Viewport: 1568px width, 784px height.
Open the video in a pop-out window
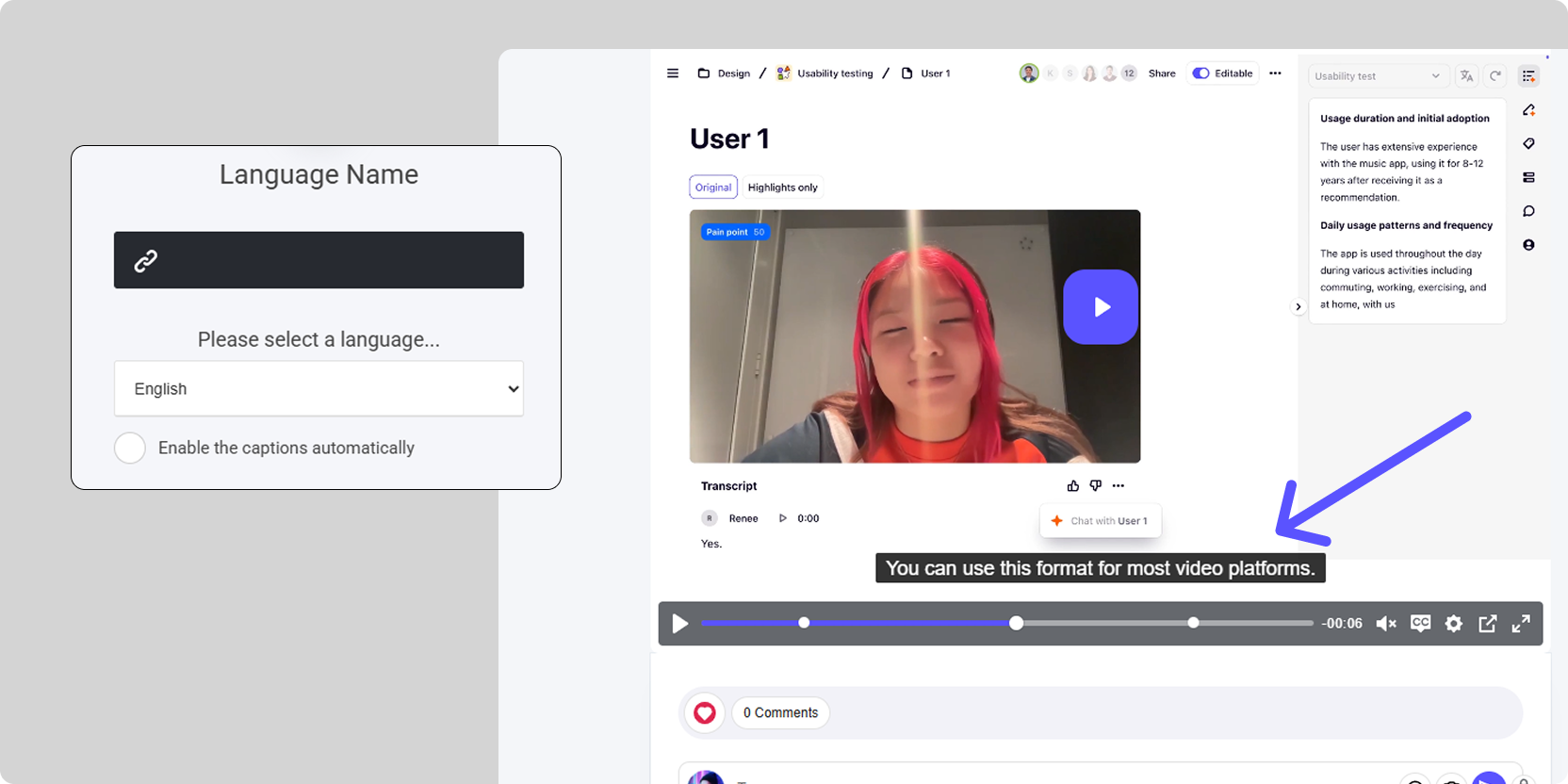click(x=1487, y=624)
